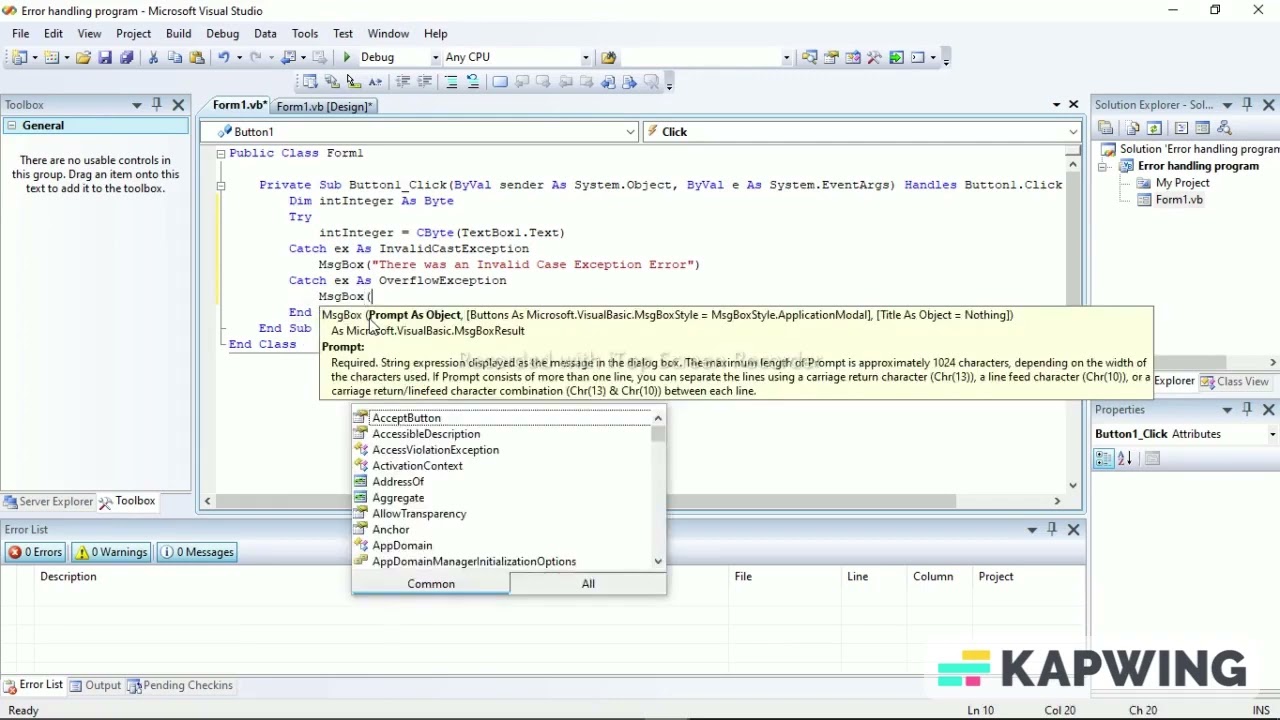Open the Button1 class name dropdown
The width and height of the screenshot is (1280, 720).
pyautogui.click(x=630, y=131)
